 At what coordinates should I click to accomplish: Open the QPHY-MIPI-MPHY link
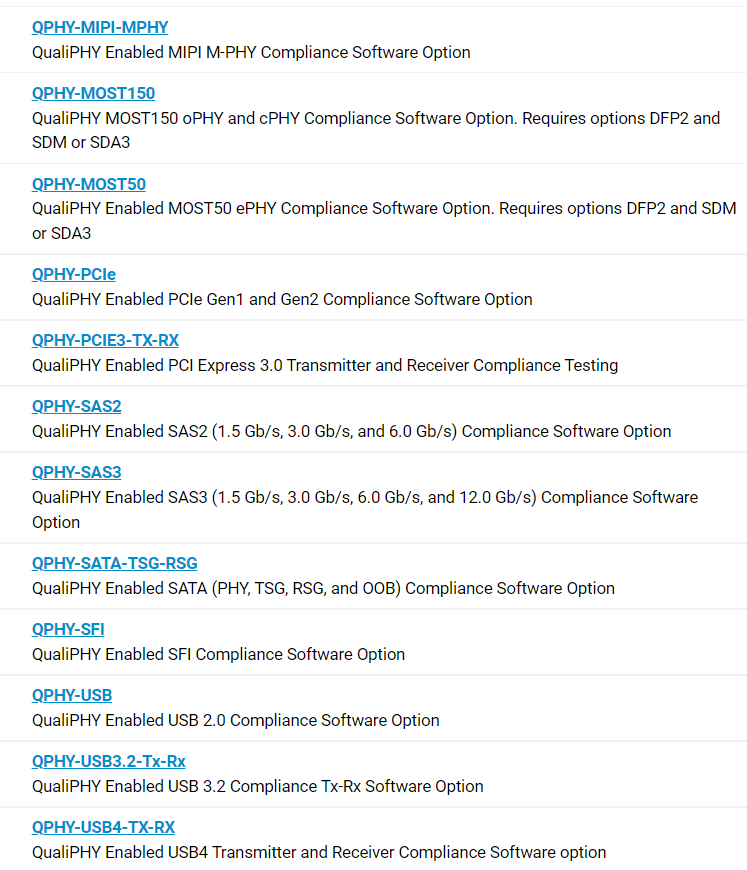point(100,27)
